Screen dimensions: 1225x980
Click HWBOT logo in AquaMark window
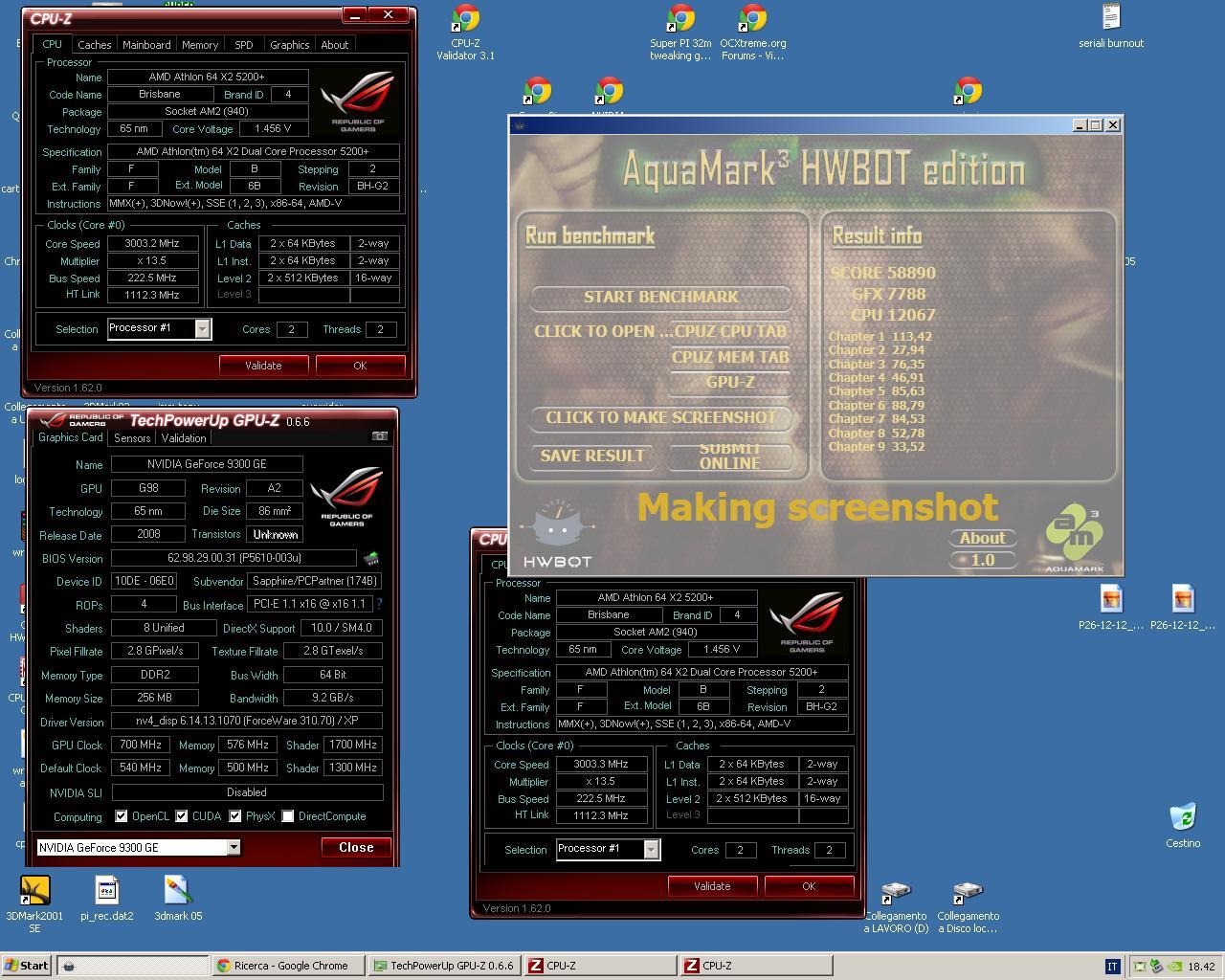click(x=558, y=534)
